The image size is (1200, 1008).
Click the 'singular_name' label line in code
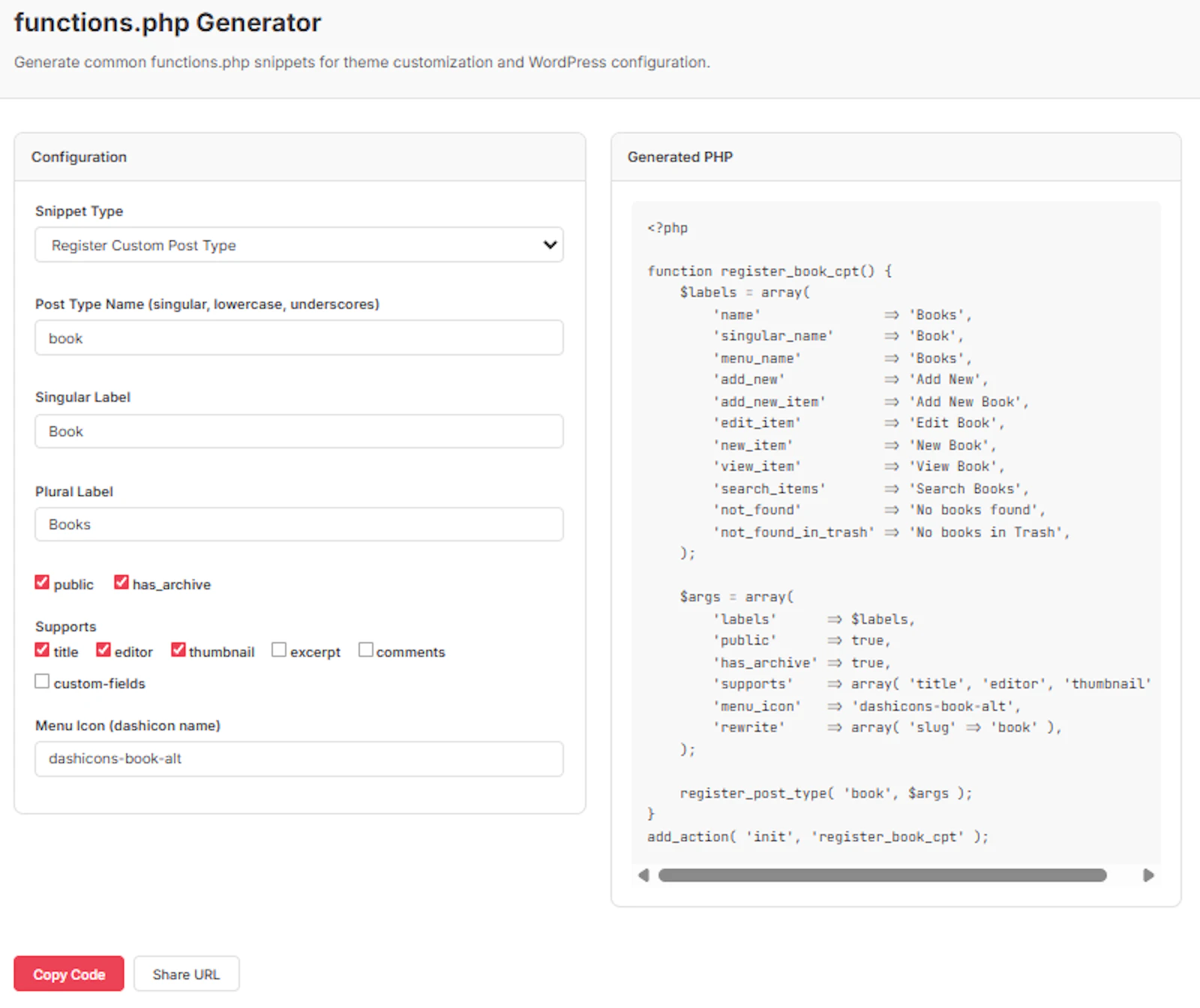838,336
